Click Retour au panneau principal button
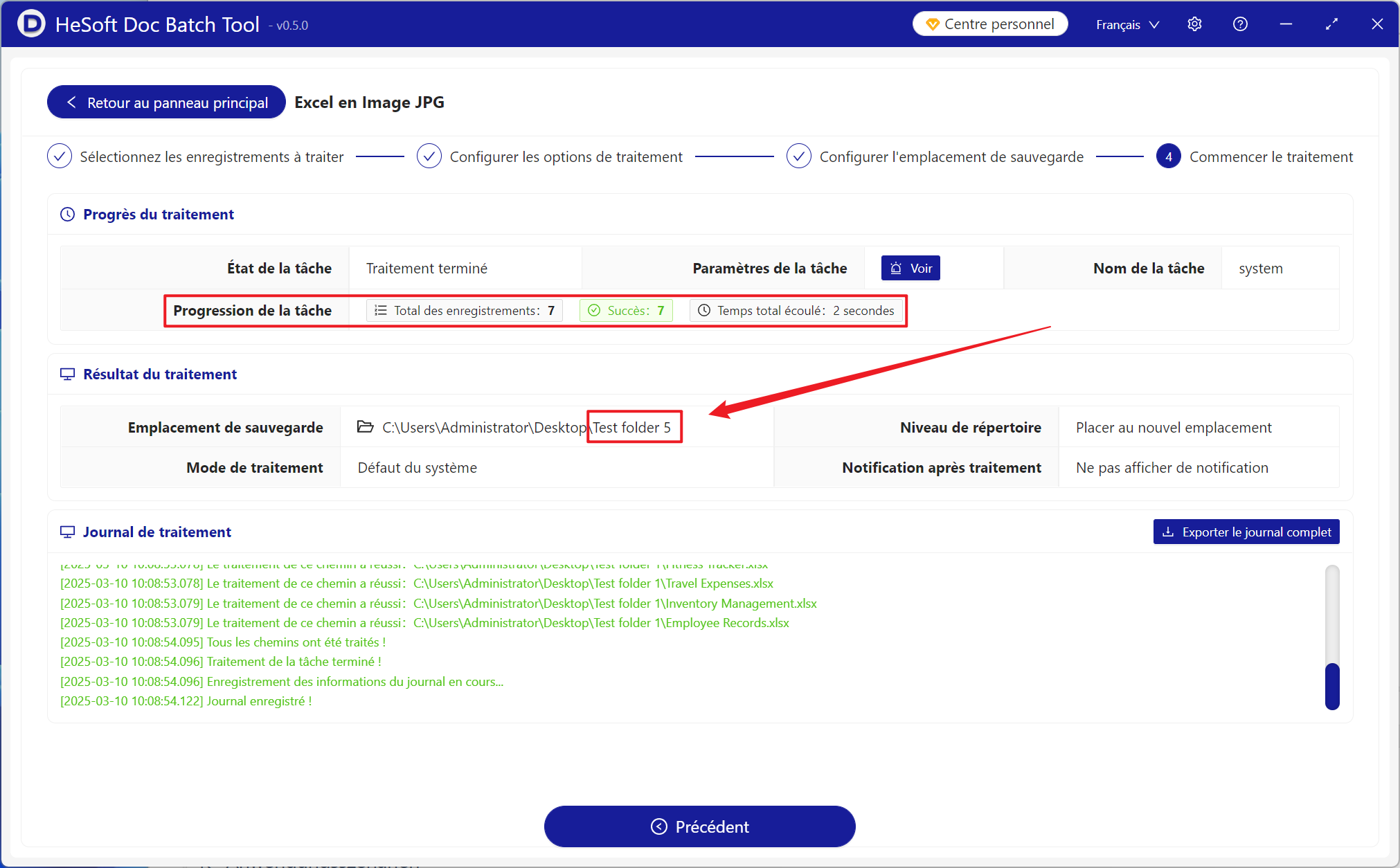Viewport: 1400px width, 868px height. 166,102
